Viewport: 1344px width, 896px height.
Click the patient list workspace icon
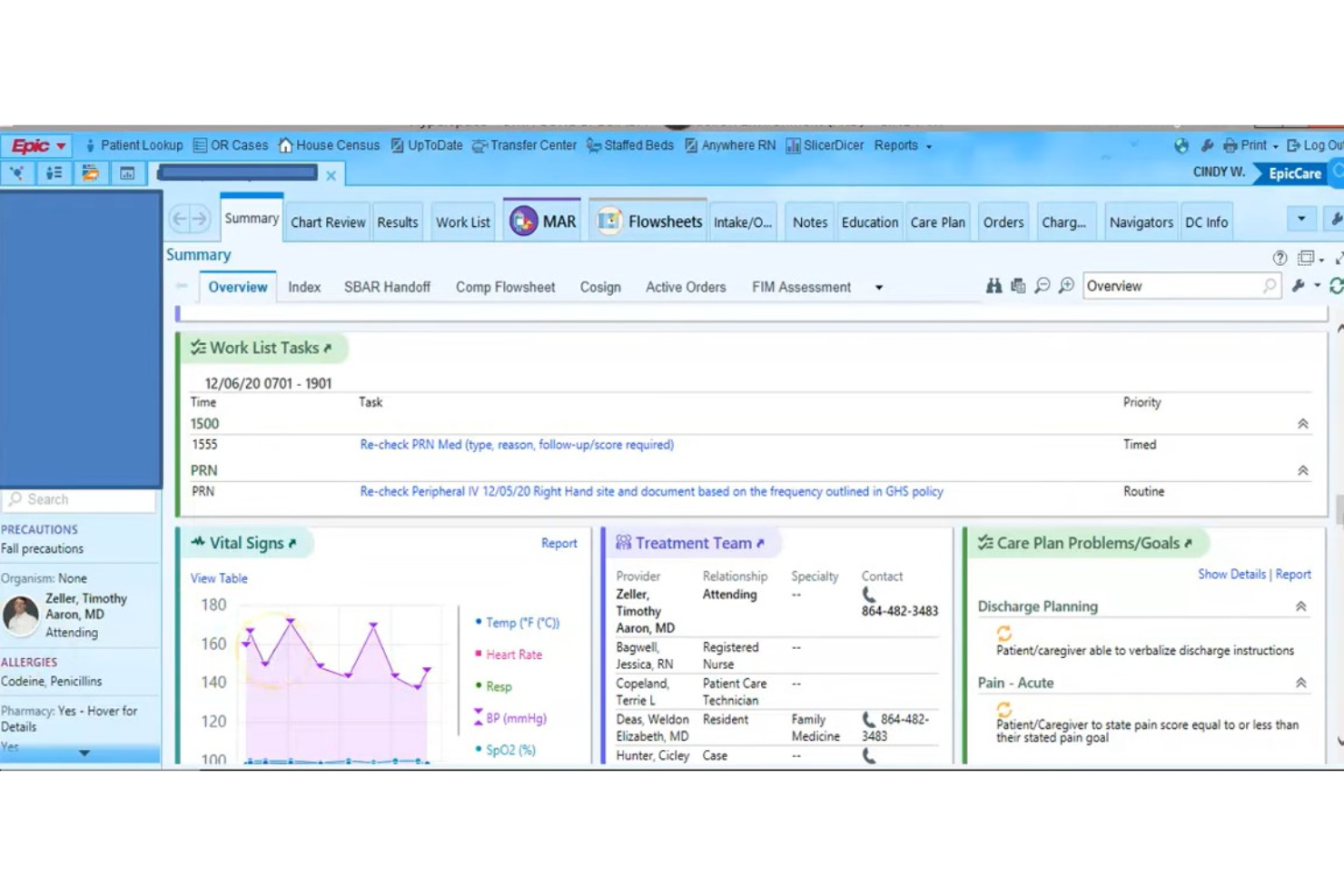coord(54,172)
